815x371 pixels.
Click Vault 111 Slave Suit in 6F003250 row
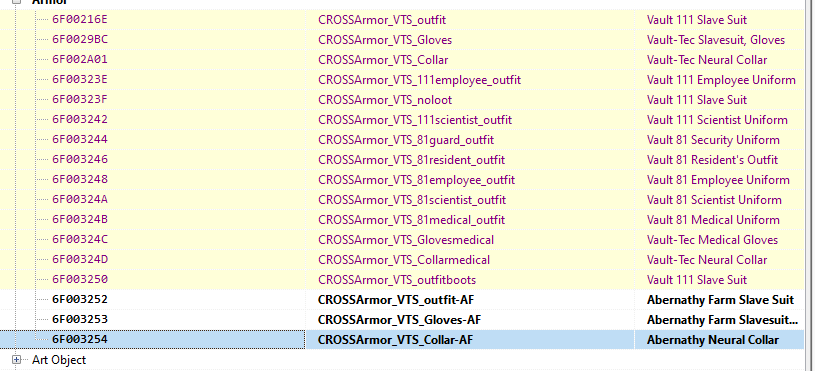[x=696, y=280]
